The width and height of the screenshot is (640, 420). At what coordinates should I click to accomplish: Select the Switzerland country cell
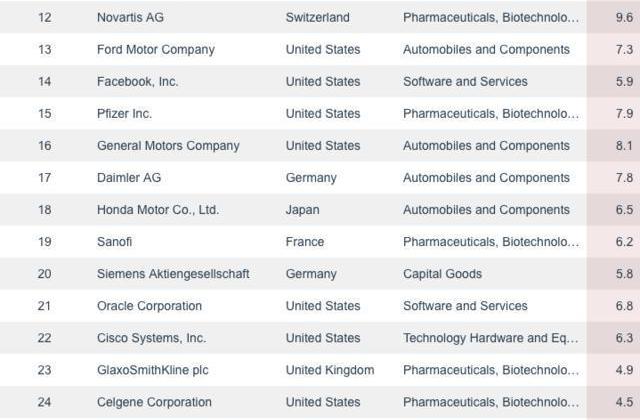pyautogui.click(x=318, y=18)
